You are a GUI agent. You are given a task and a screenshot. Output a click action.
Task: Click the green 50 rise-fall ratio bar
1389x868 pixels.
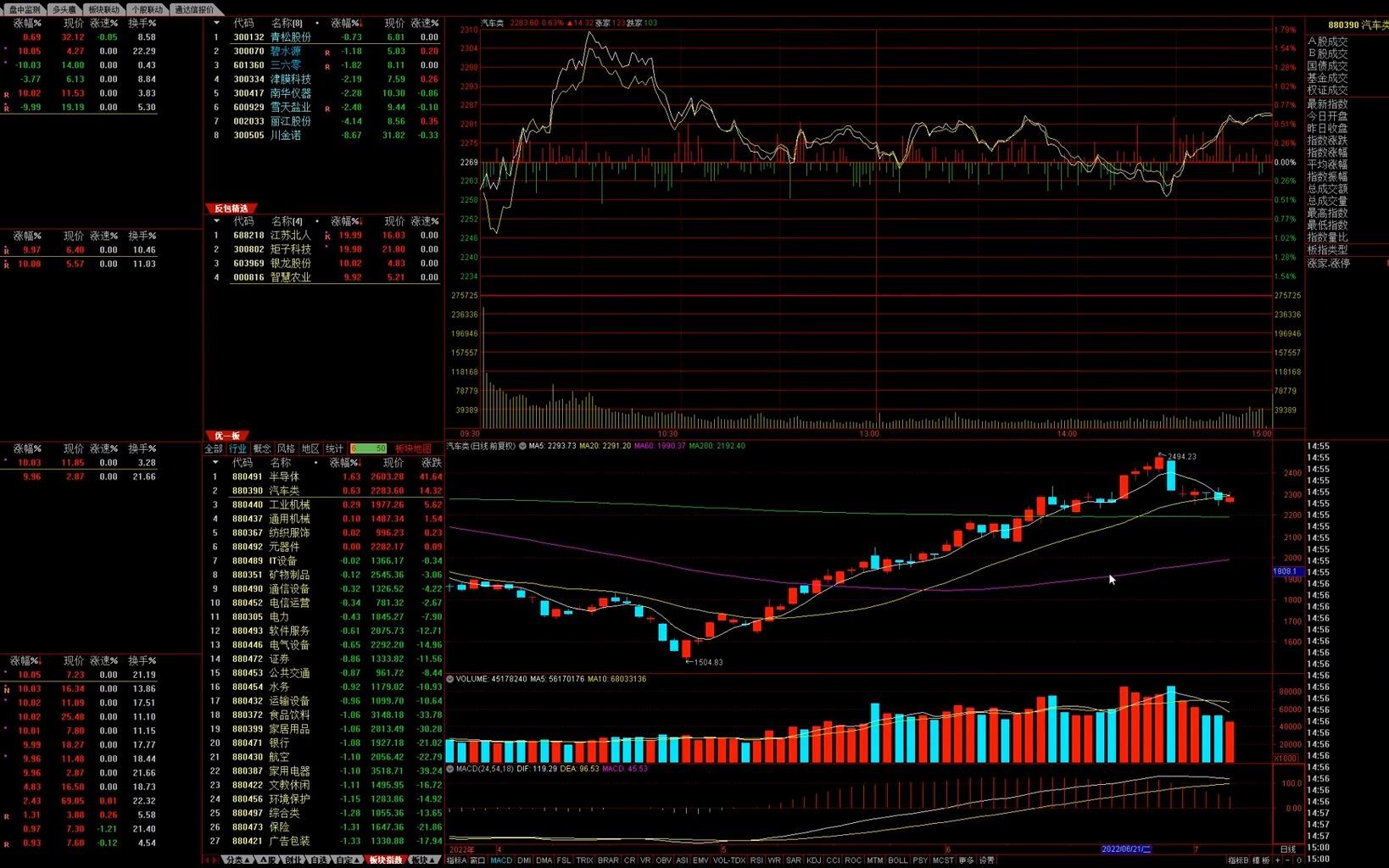(x=369, y=448)
